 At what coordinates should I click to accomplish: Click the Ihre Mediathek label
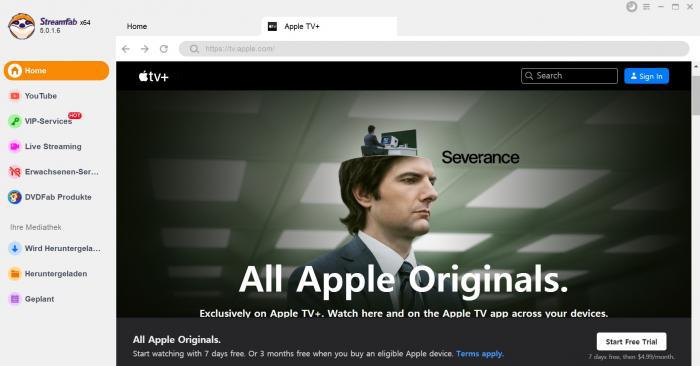[36, 227]
